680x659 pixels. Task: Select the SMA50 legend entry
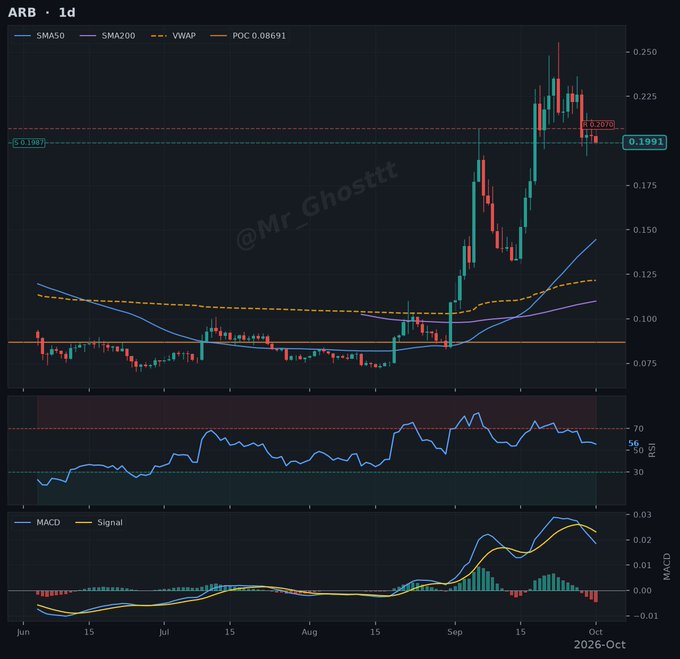pyautogui.click(x=39, y=36)
